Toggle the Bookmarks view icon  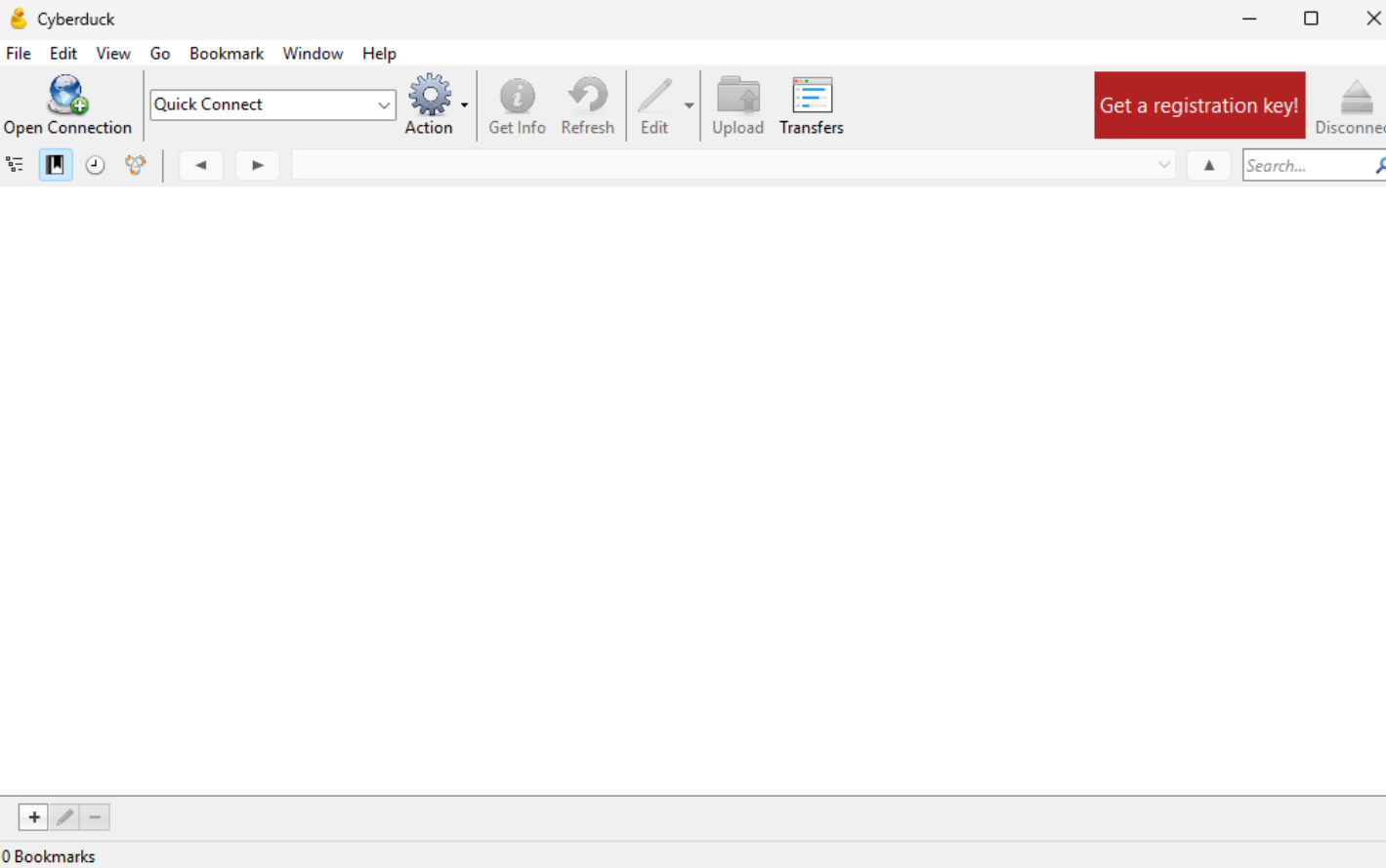pos(56,165)
